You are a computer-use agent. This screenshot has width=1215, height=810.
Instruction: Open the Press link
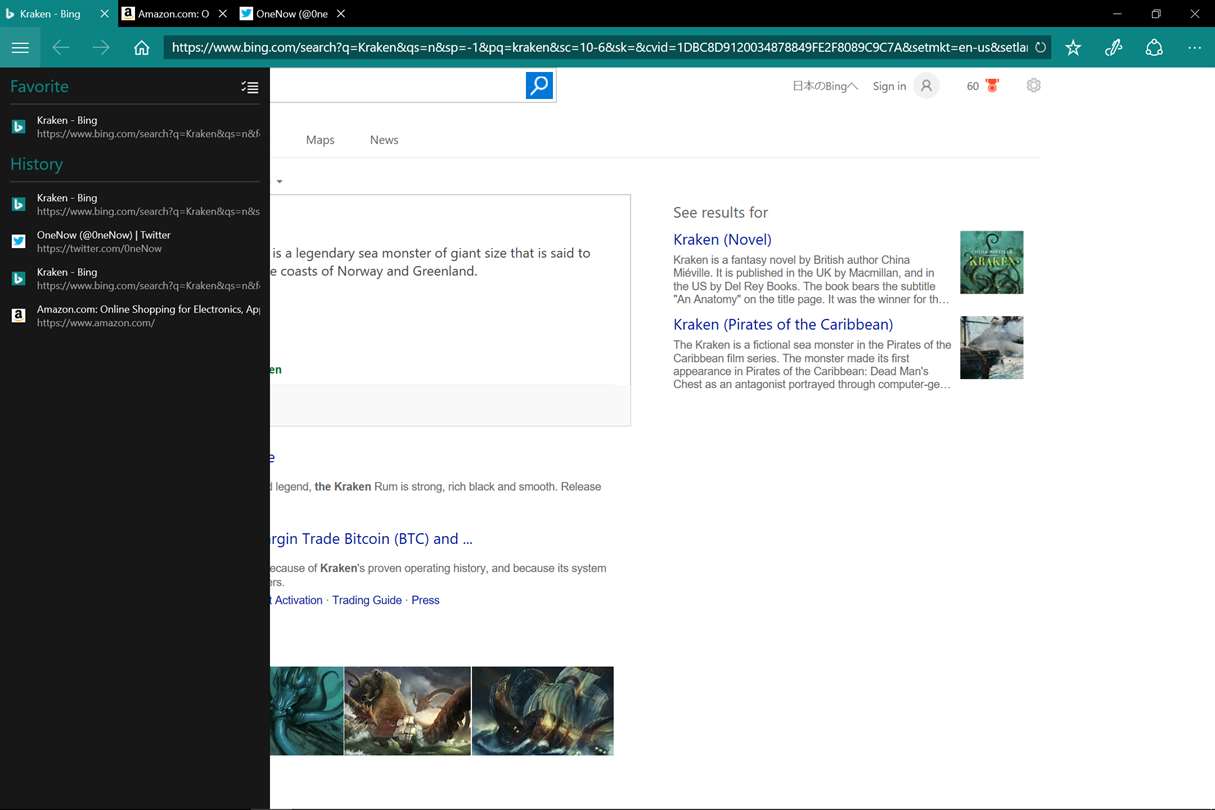click(425, 600)
